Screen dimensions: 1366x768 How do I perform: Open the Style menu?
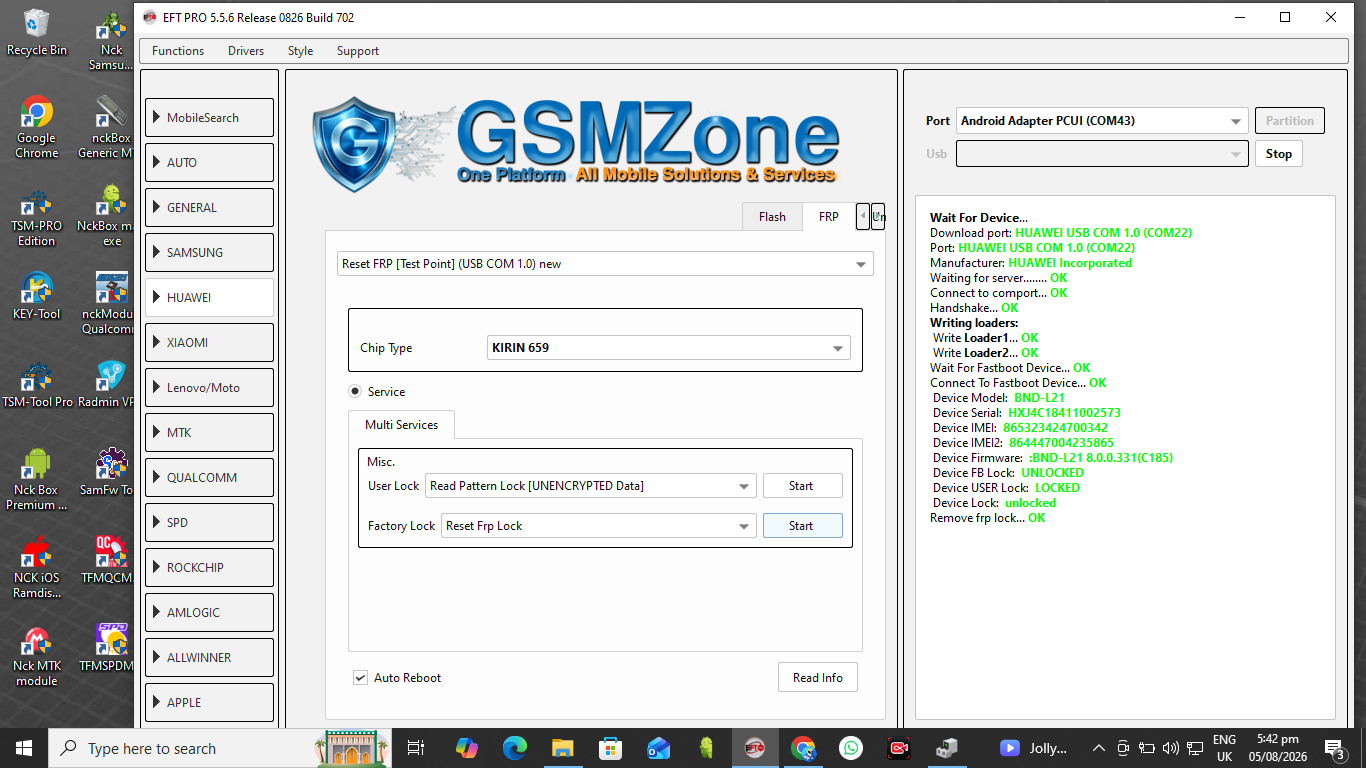(x=300, y=51)
